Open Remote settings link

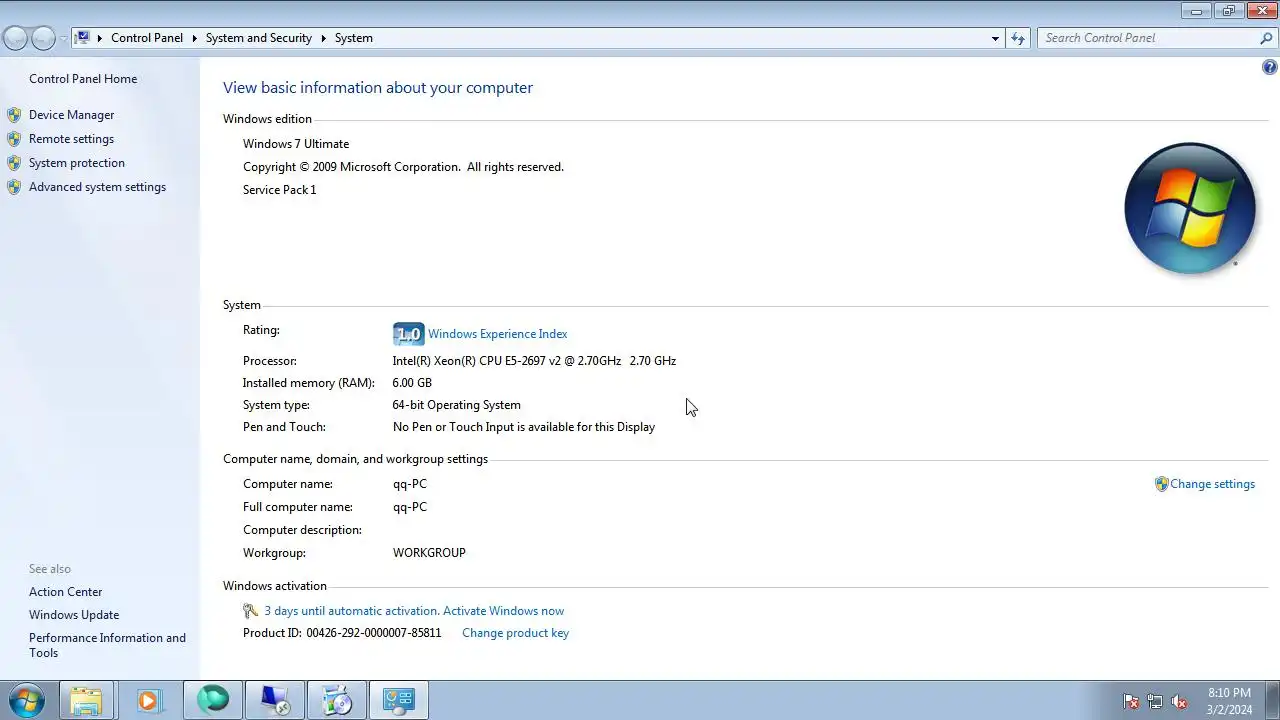tap(71, 139)
